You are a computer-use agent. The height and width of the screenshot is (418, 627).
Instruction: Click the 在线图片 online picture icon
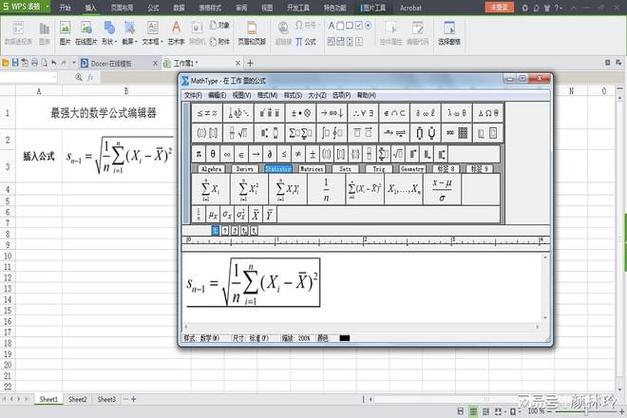(x=86, y=33)
